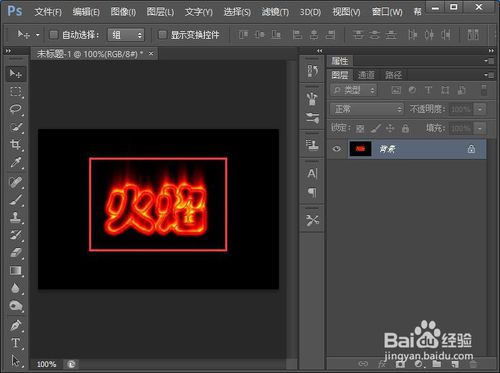Click the status bar preview icon
The width and height of the screenshot is (500, 373).
(x=71, y=364)
